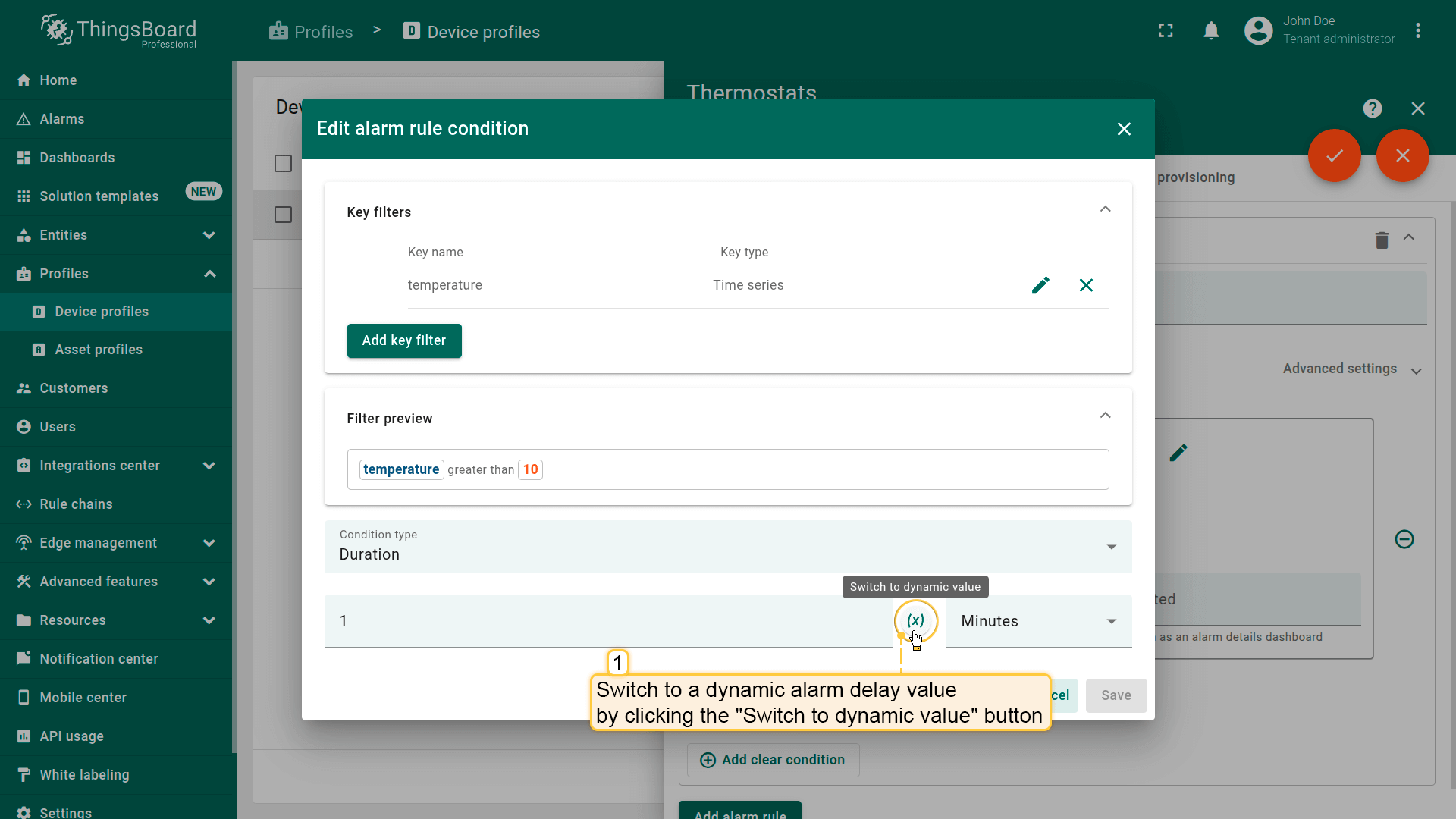Remove the temperature key filter
The height and width of the screenshot is (819, 1456).
tap(1086, 285)
